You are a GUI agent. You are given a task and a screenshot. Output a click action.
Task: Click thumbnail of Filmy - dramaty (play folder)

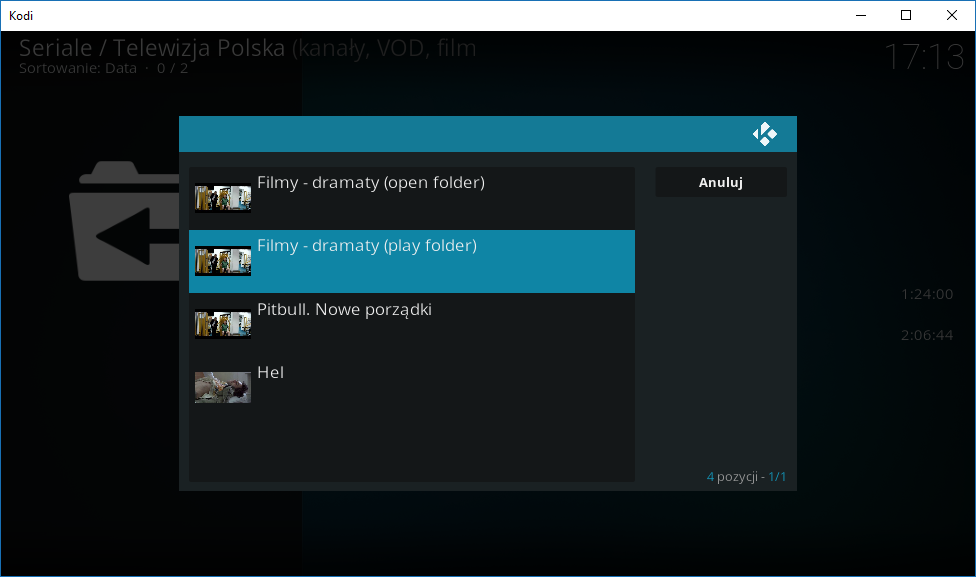point(223,261)
